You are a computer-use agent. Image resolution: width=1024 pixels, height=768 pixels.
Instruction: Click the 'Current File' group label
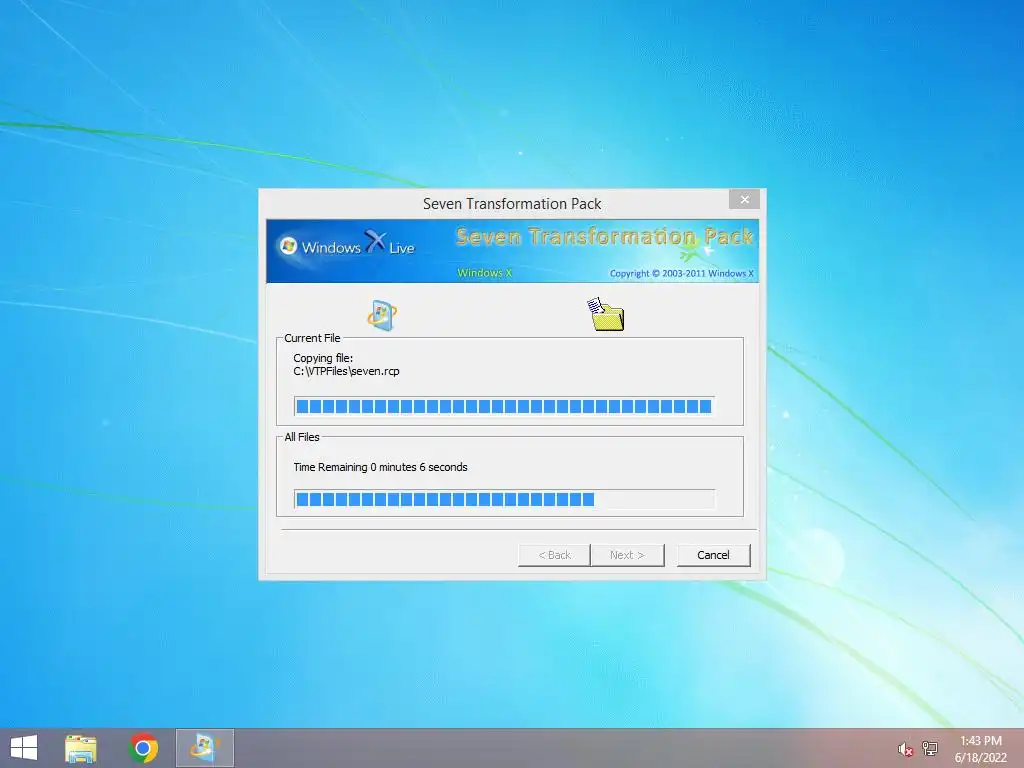coord(312,338)
